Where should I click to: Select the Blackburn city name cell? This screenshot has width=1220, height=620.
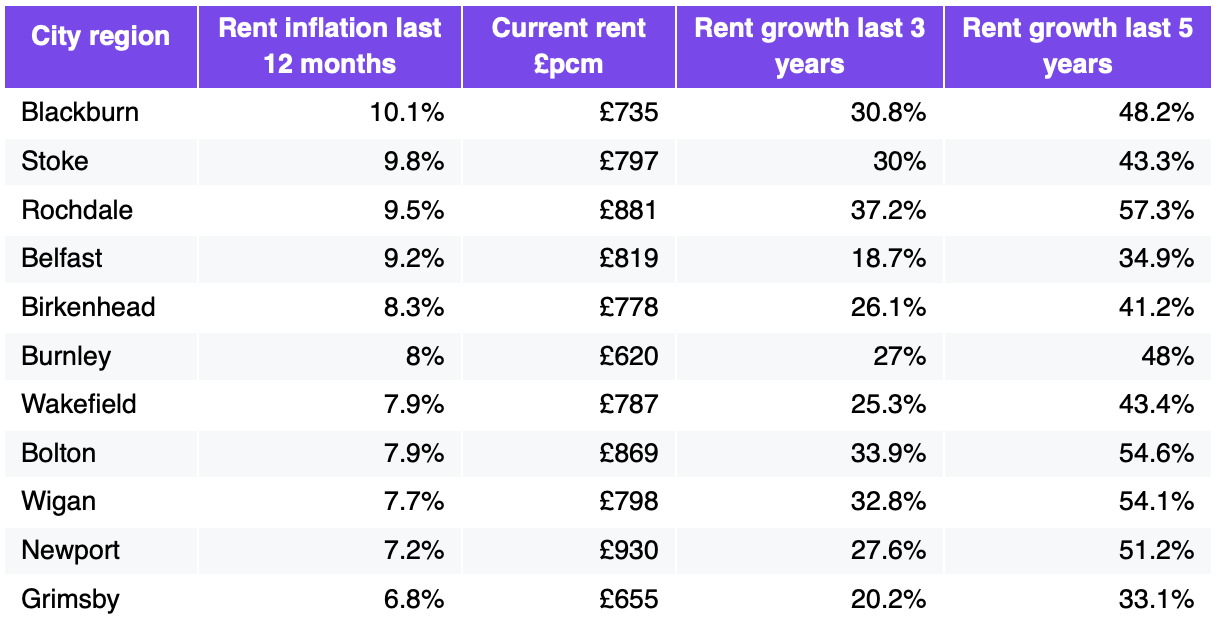tap(80, 113)
